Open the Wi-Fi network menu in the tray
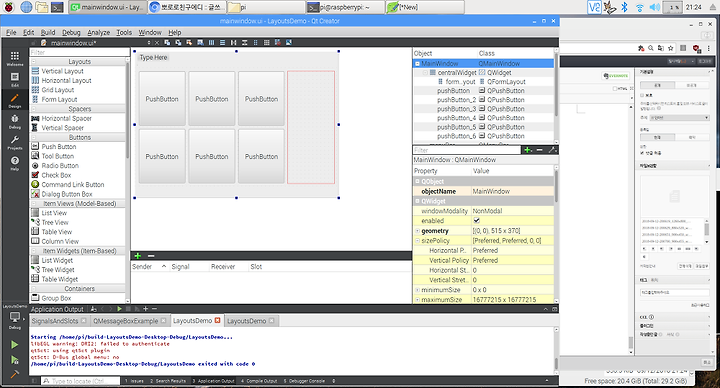 click(x=639, y=7)
